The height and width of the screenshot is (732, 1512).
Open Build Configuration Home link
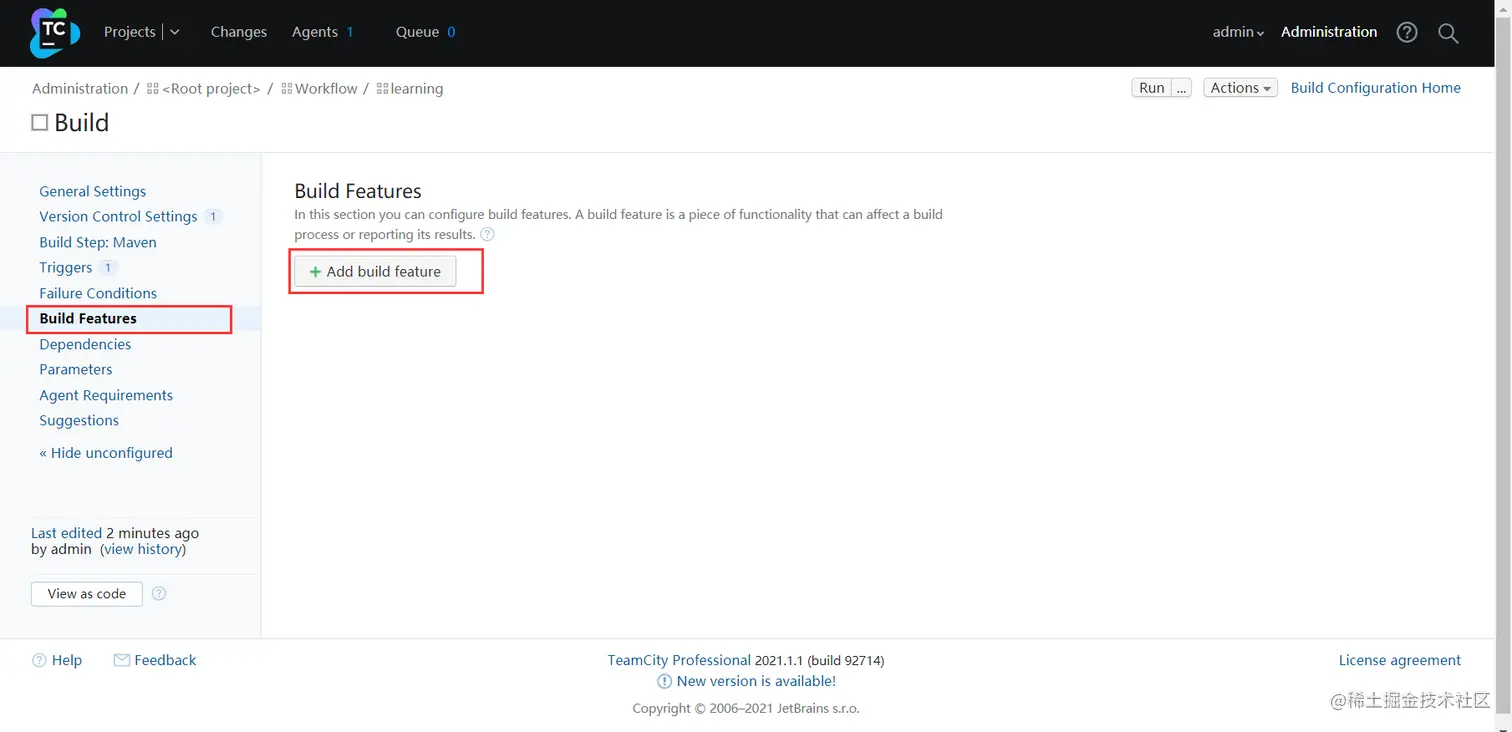(1376, 88)
